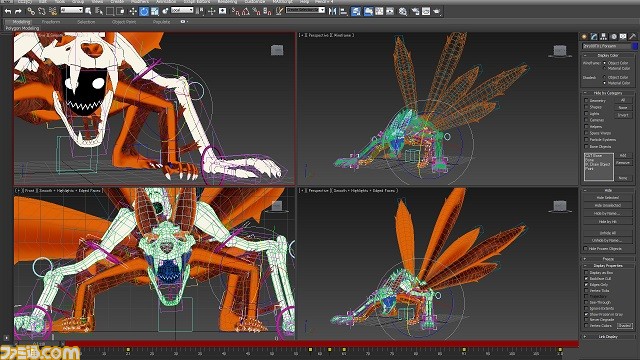Activate the Bind to Space Warp tool

53,11
